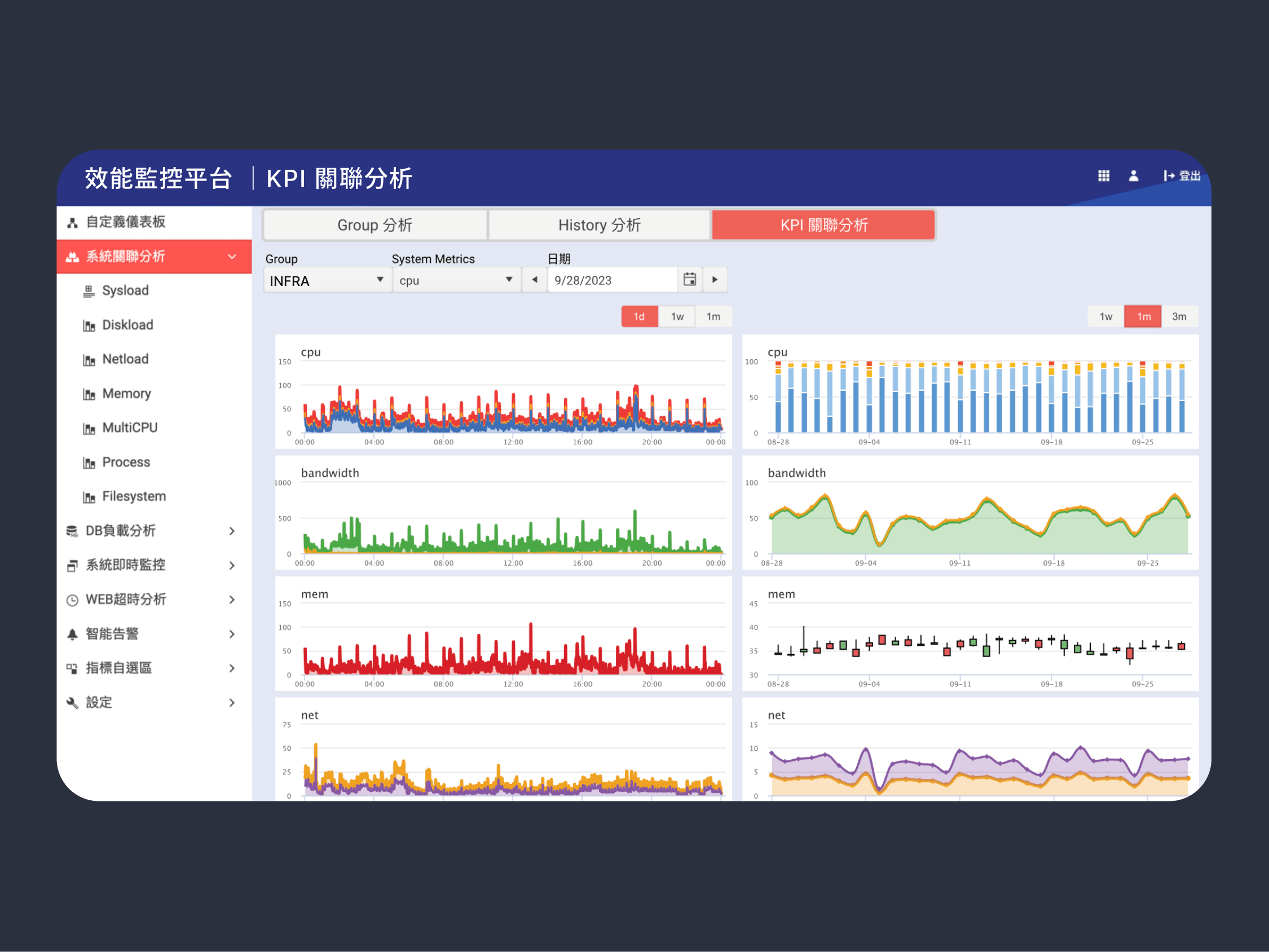
Task: Open the calendar date picker icon
Action: coord(690,280)
